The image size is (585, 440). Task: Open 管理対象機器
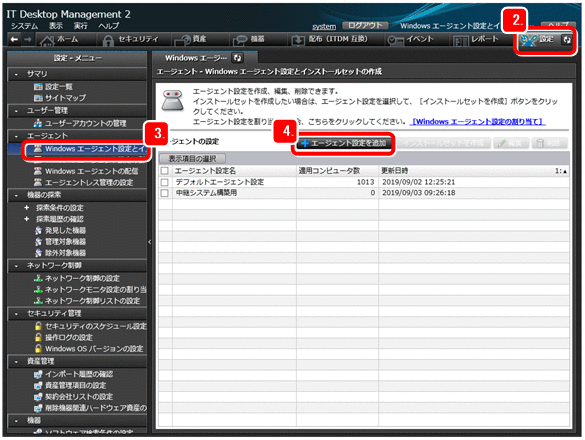pyautogui.click(x=65, y=242)
